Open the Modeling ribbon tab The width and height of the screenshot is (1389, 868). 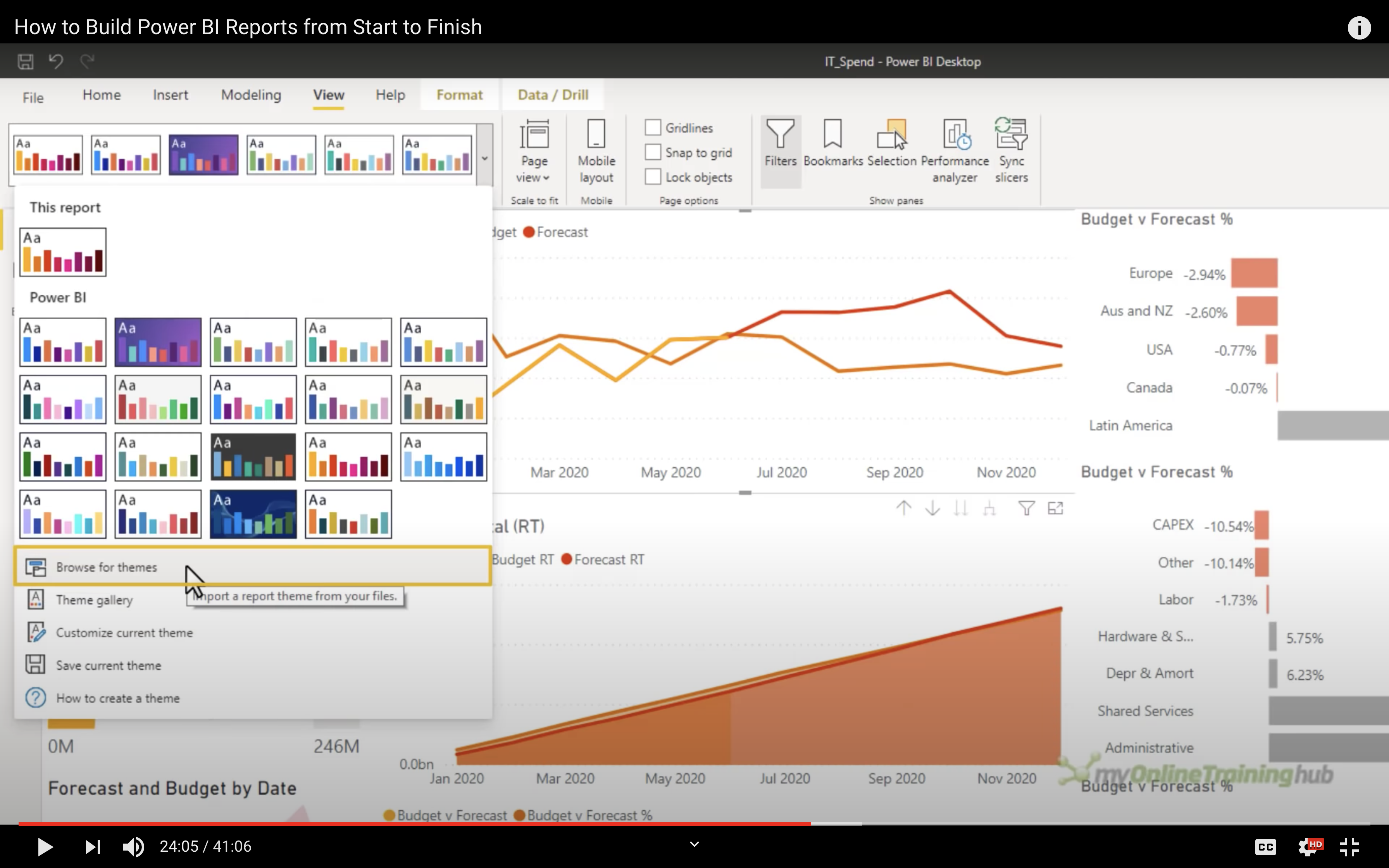point(251,95)
